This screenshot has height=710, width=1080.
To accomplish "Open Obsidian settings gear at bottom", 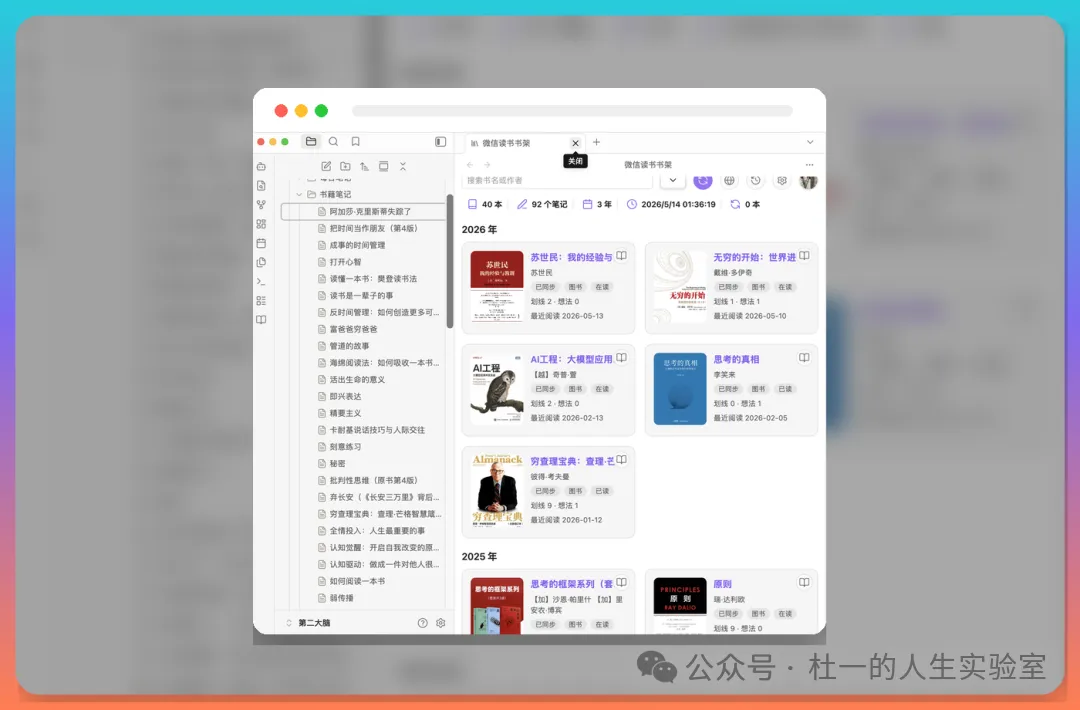I will point(440,623).
